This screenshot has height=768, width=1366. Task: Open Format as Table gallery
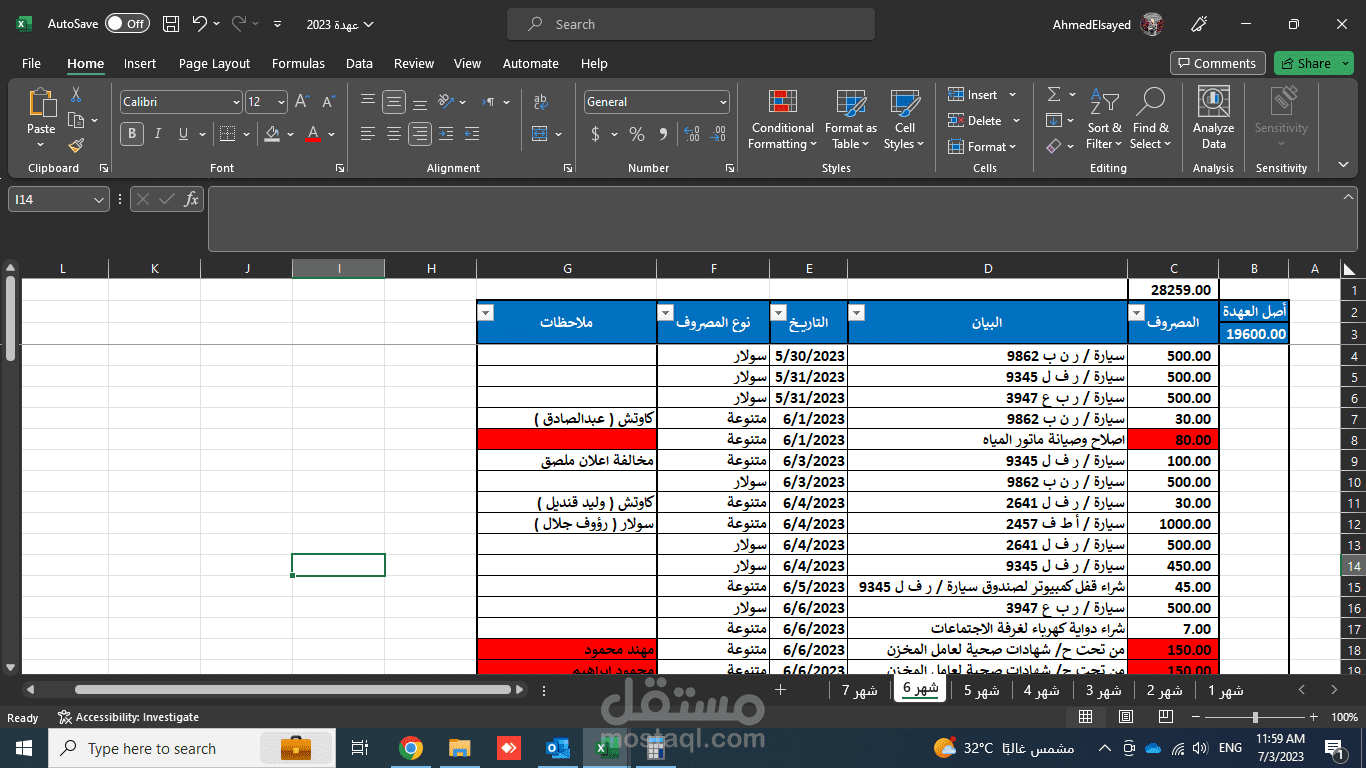(851, 119)
